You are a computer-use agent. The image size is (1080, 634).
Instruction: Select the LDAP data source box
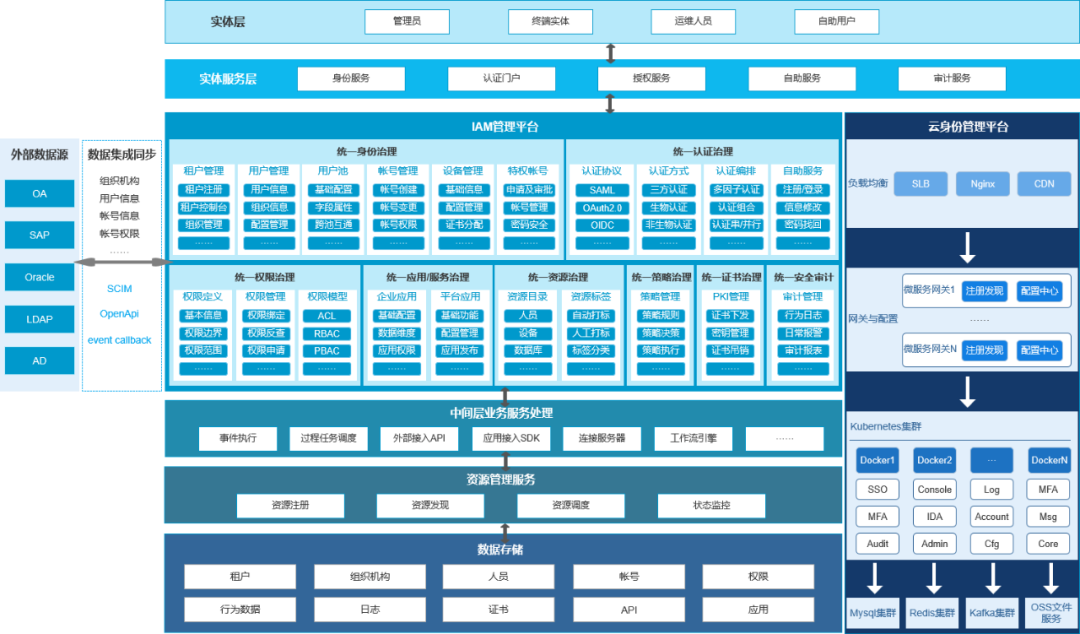[39, 319]
